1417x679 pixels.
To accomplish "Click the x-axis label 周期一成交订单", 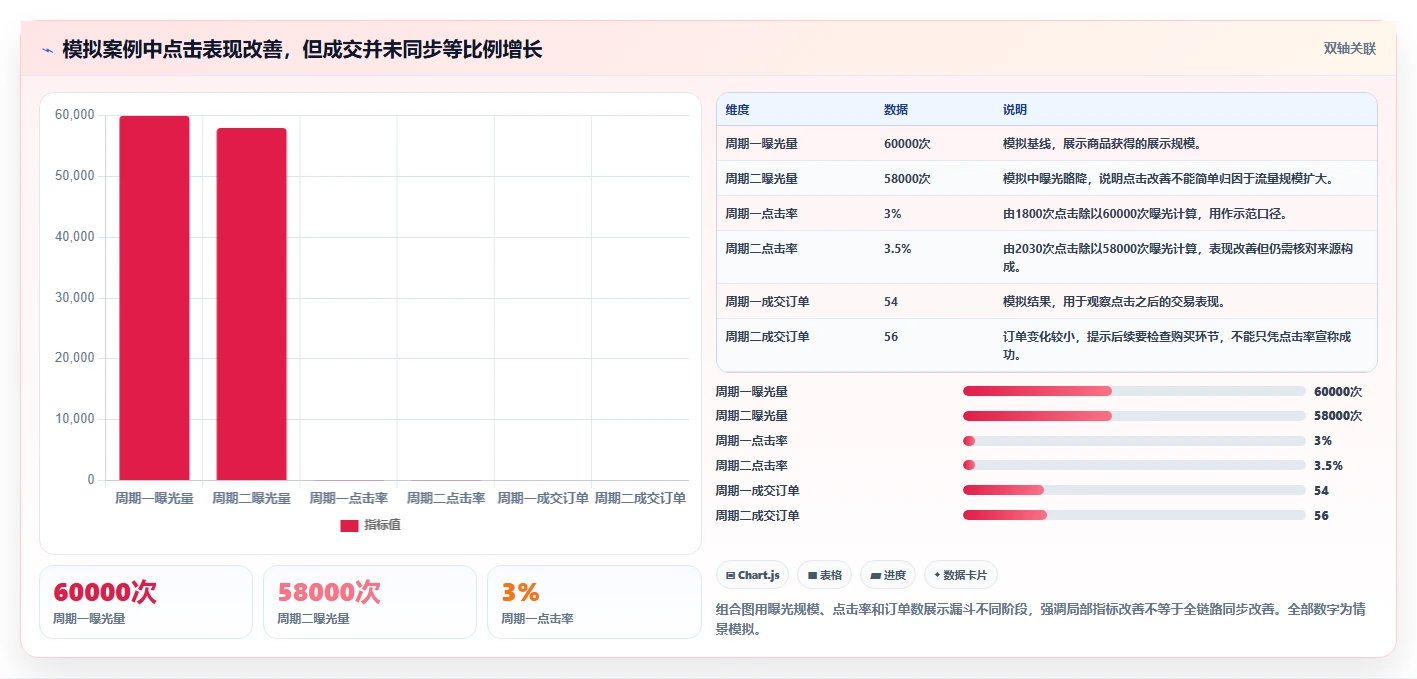I will (543, 498).
